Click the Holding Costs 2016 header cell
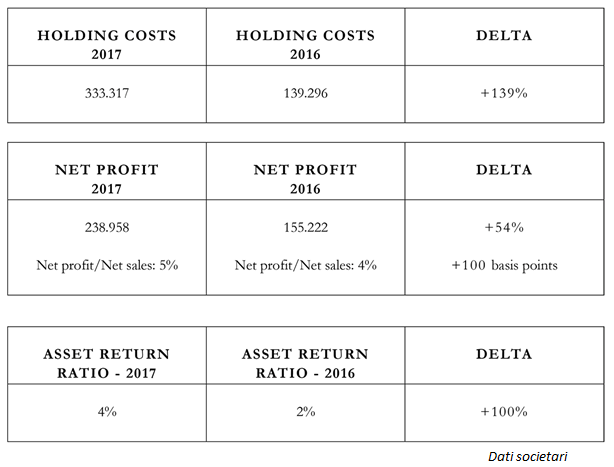Screen dimensions: 614x467 click(305, 44)
